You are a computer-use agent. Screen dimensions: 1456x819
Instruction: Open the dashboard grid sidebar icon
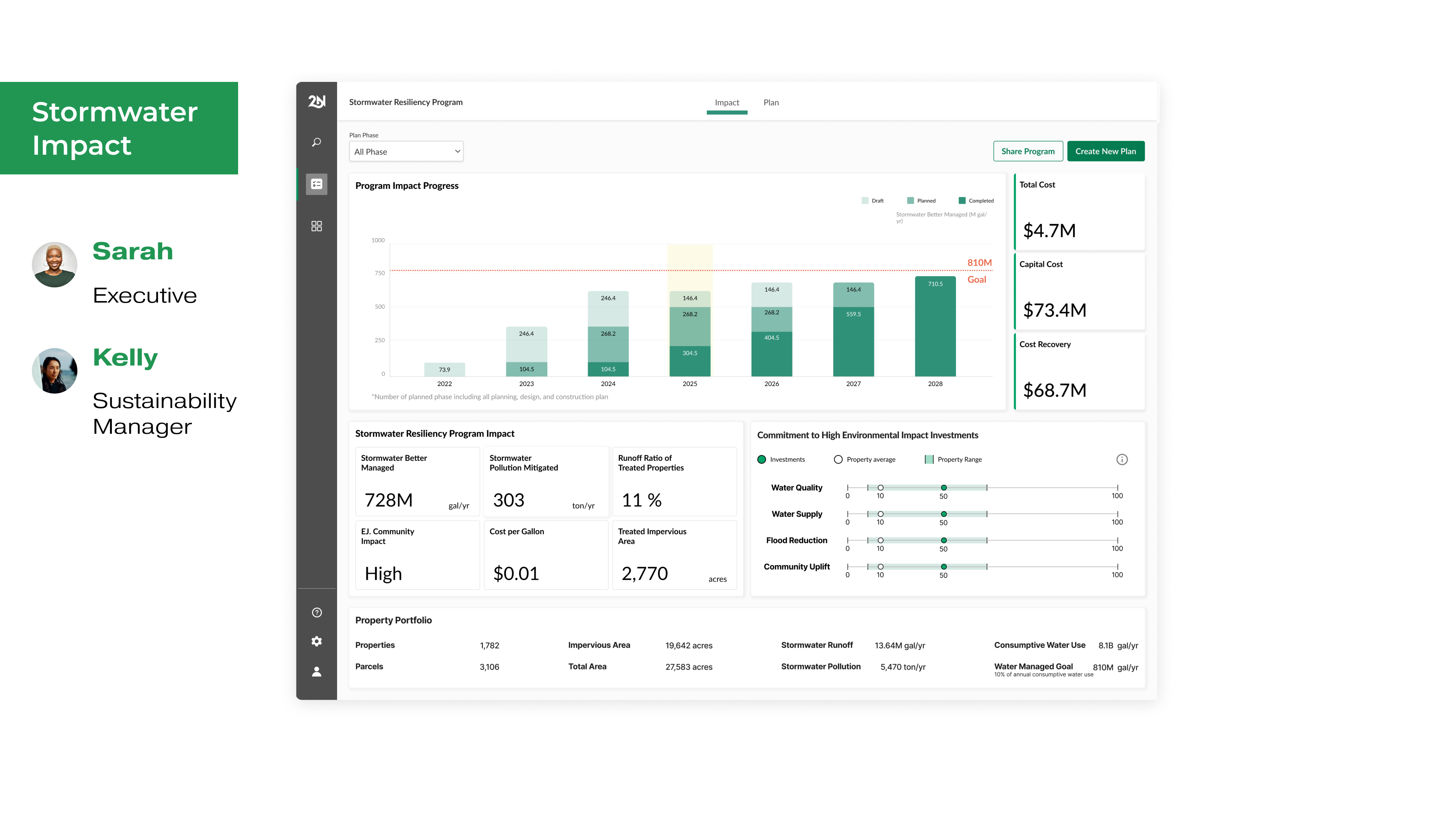tap(317, 226)
